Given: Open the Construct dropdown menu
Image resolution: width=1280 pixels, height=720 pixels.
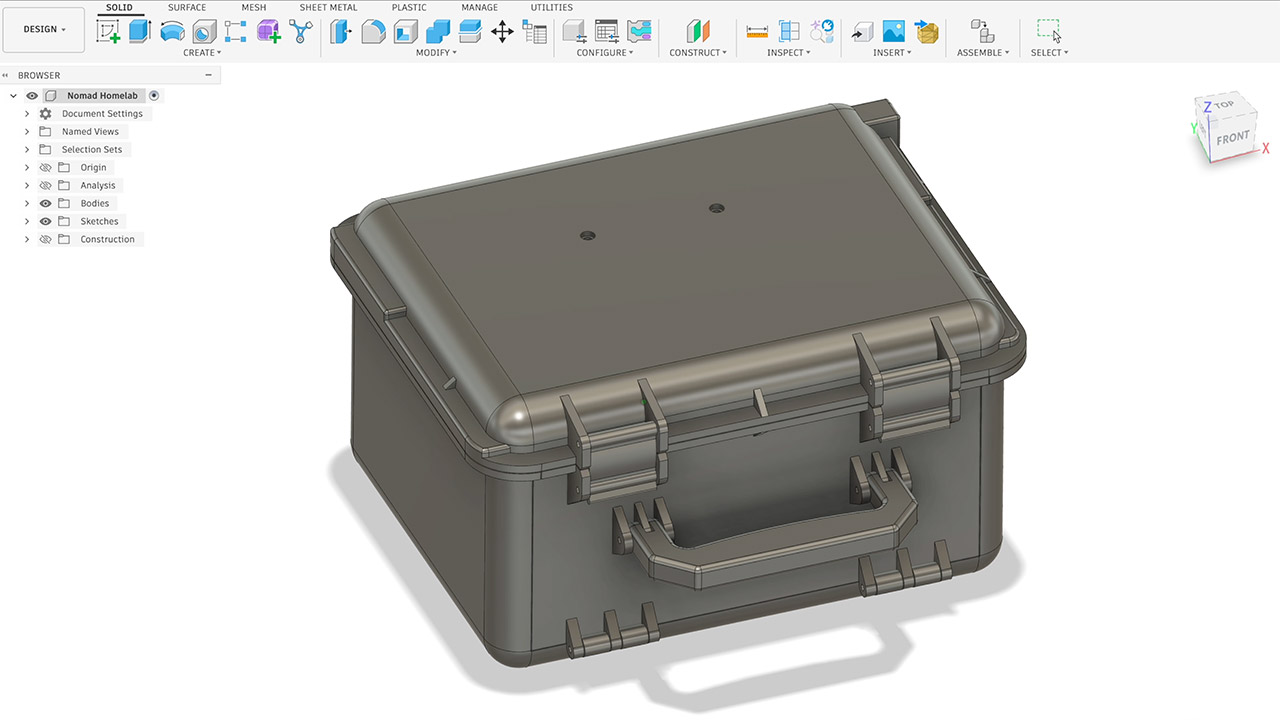Looking at the screenshot, I should click(x=698, y=53).
